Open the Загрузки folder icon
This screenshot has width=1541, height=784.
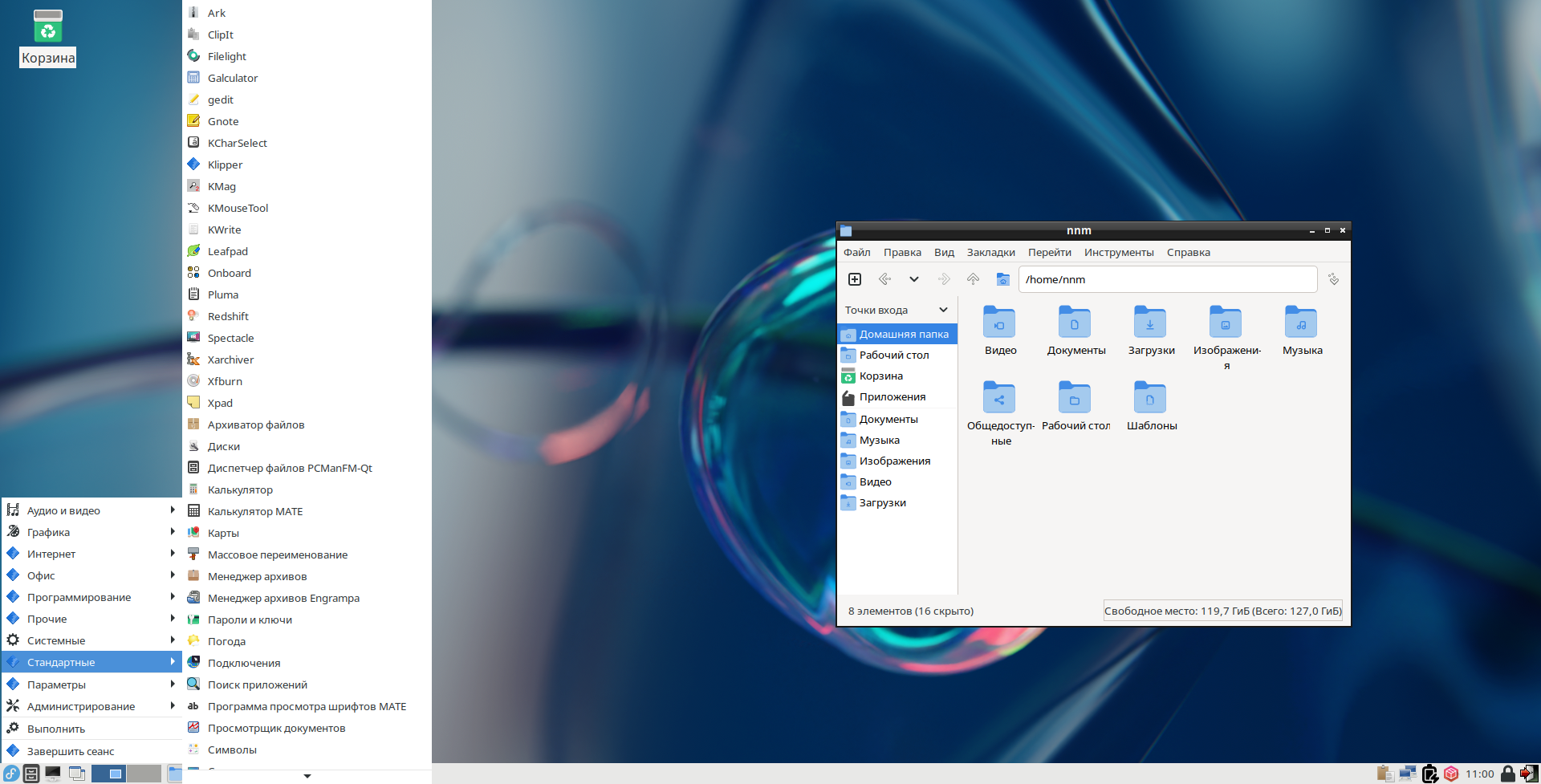pos(1150,323)
